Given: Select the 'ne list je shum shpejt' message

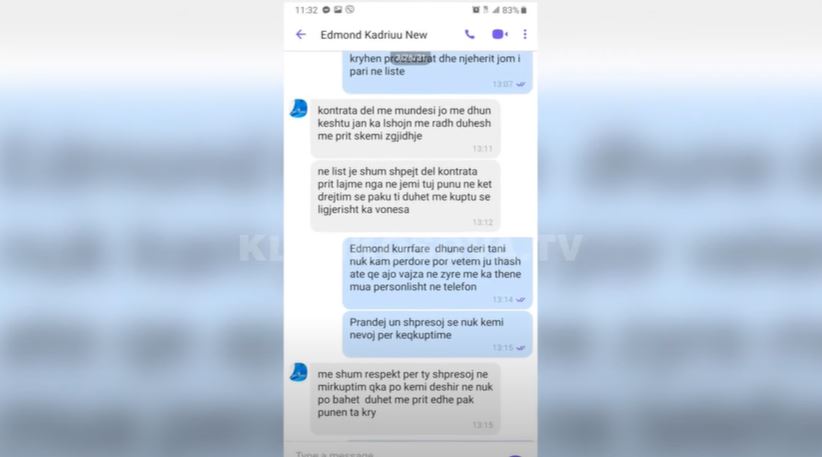Looking at the screenshot, I should click(405, 195).
